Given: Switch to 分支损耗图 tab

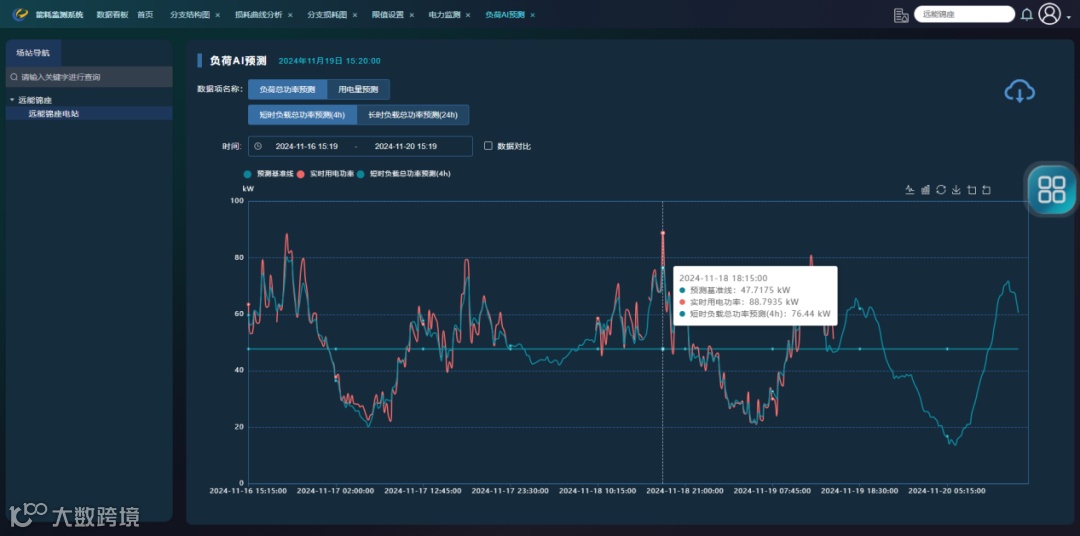Looking at the screenshot, I should pos(327,14).
